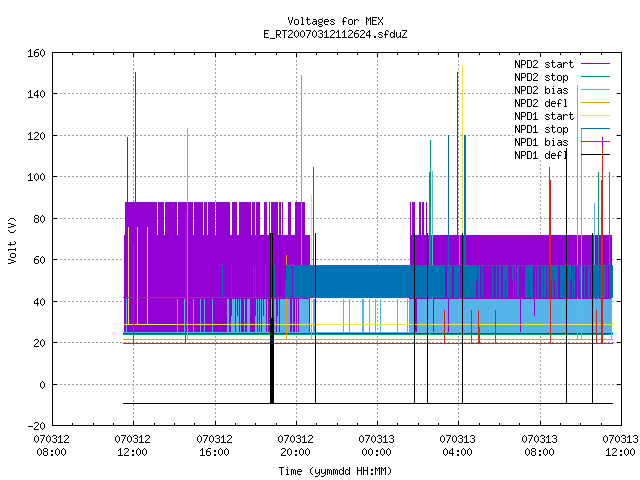The image size is (640, 480).
Task: Select the file name E_RT20070312112624.sfduZ
Action: pyautogui.click(x=335, y=34)
